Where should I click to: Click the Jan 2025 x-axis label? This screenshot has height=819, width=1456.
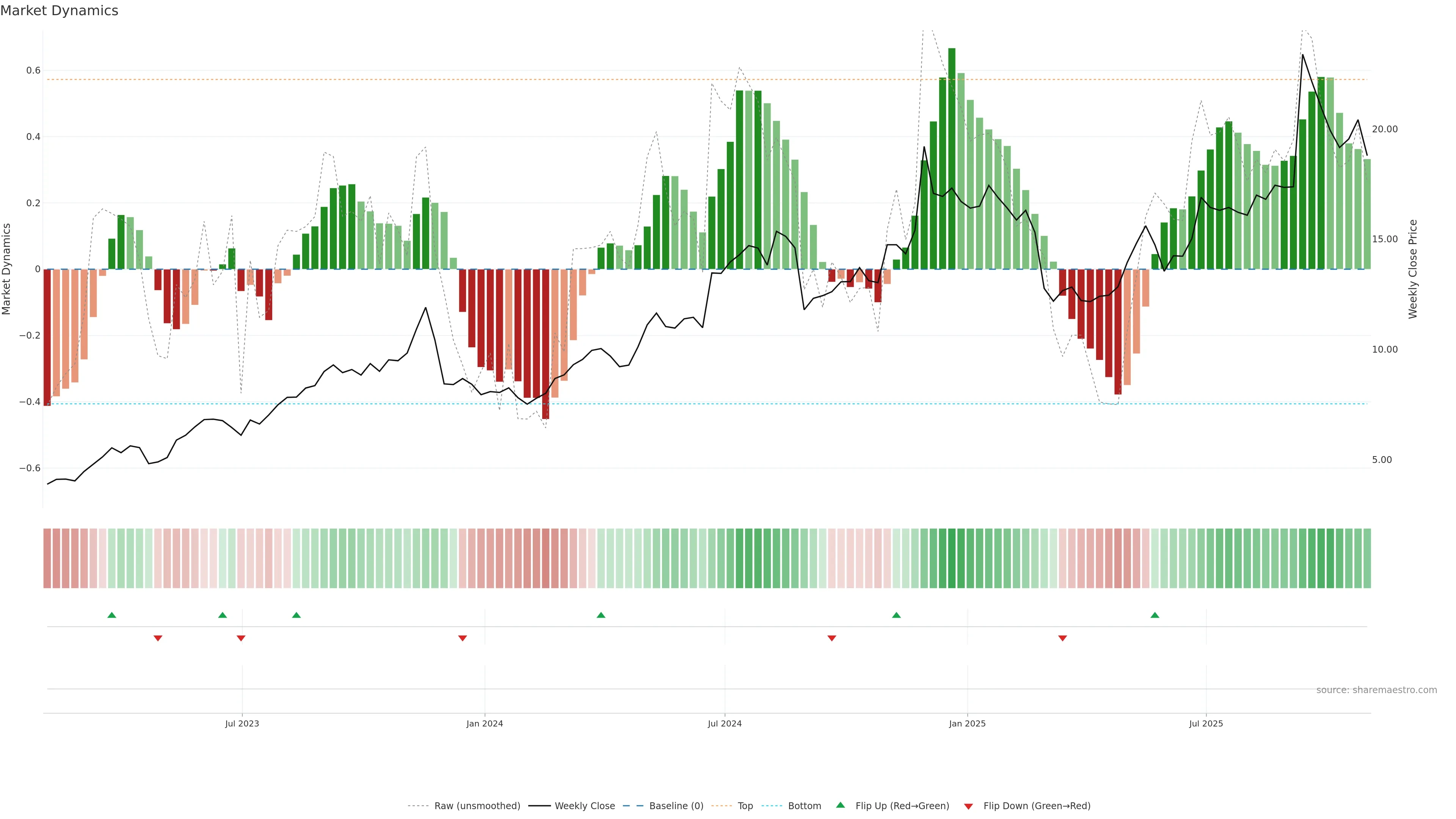click(x=967, y=723)
